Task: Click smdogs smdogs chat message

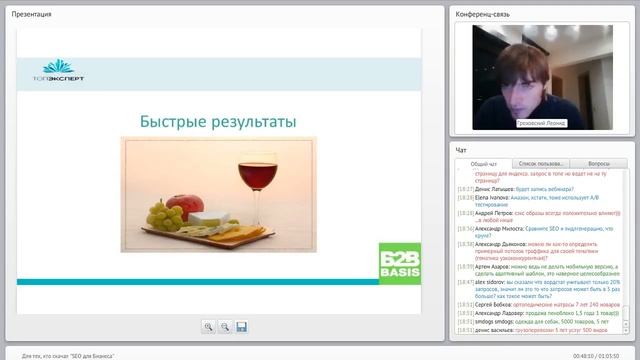Action: coord(533,322)
